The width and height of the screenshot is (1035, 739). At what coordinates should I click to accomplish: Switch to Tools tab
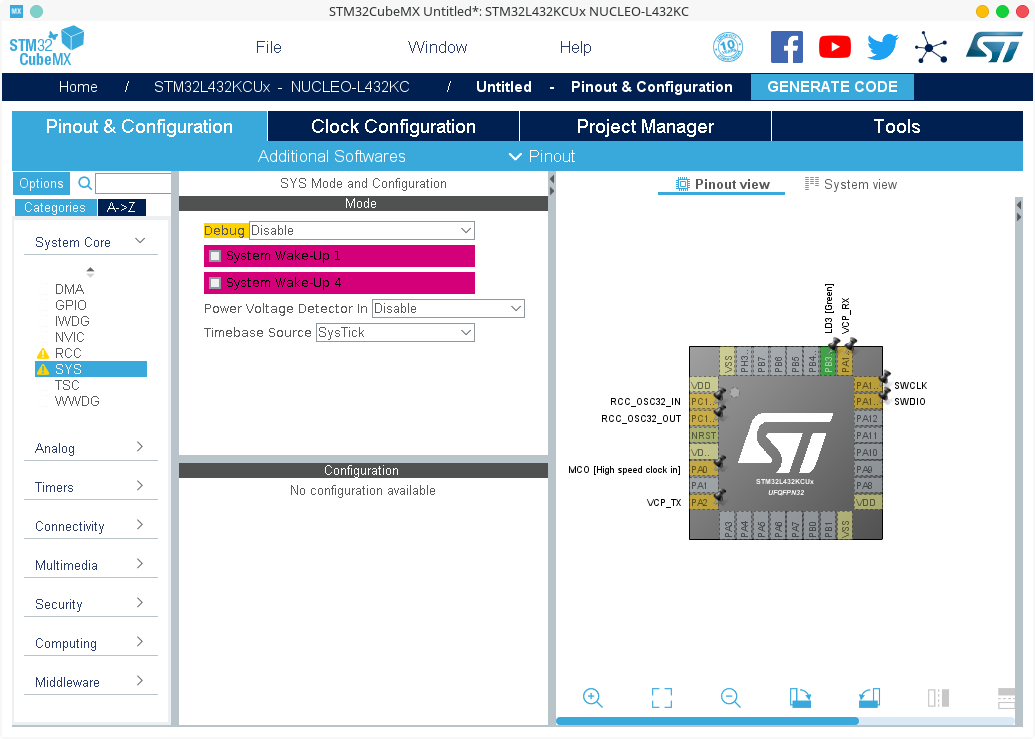tap(897, 126)
